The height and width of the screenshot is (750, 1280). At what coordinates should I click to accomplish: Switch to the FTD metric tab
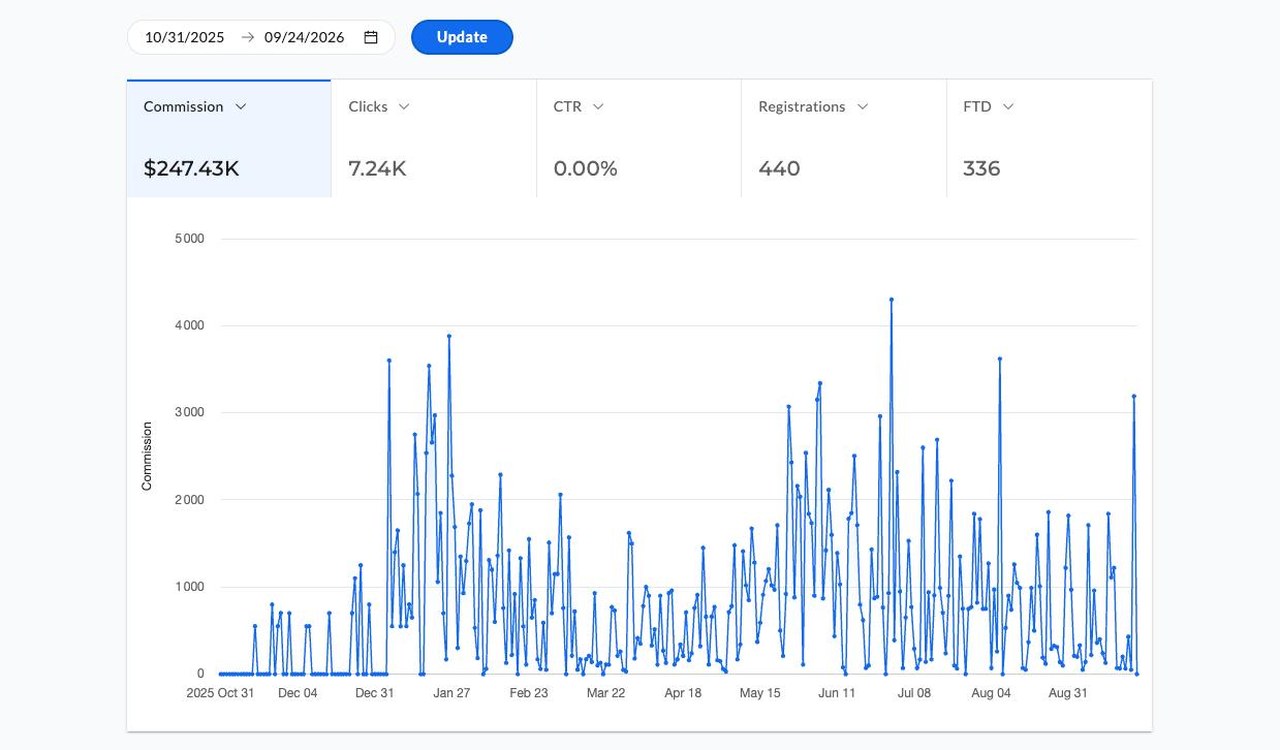pyautogui.click(x=1049, y=138)
